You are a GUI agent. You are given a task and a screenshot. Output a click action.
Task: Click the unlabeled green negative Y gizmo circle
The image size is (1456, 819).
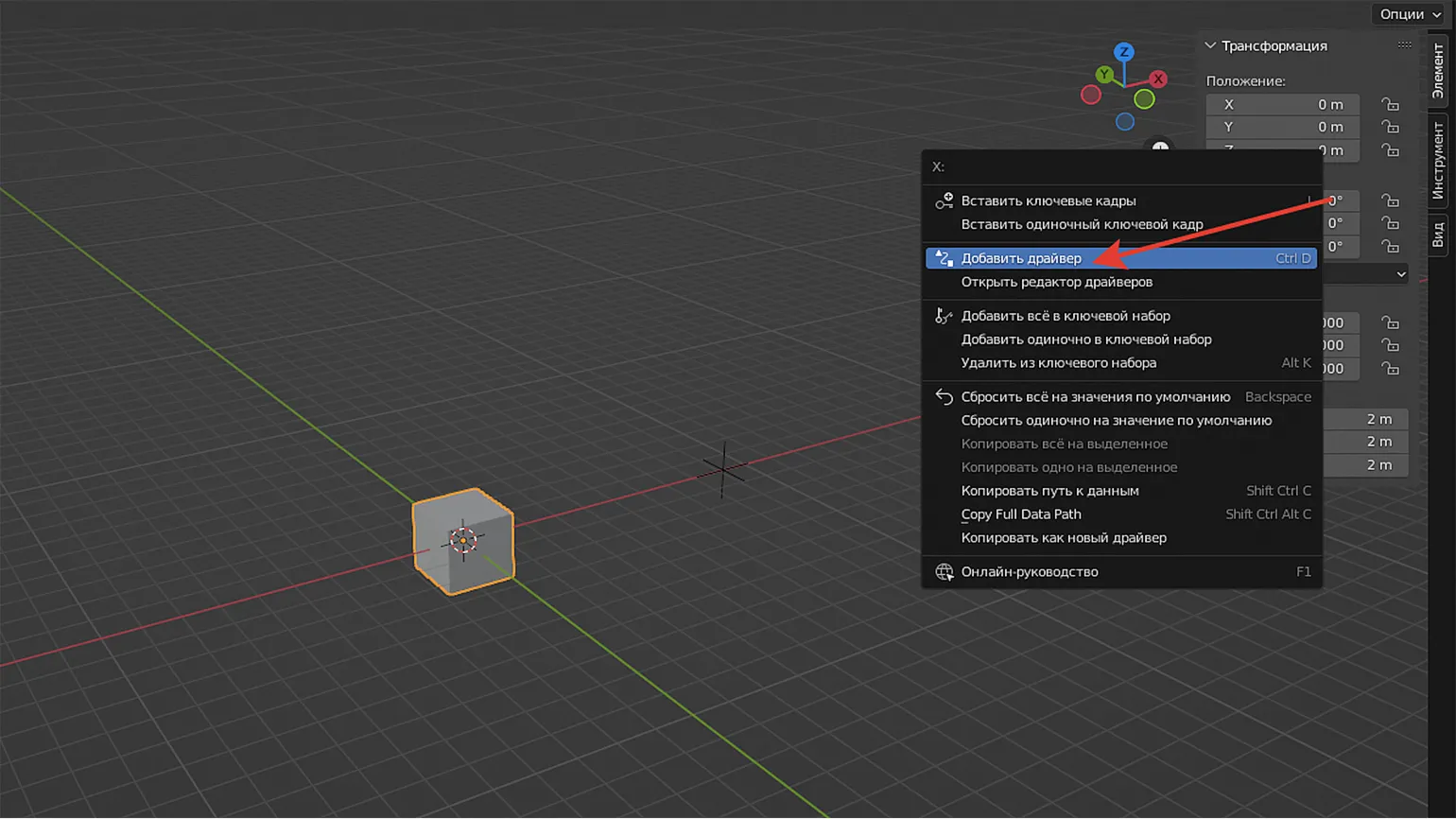point(1144,99)
